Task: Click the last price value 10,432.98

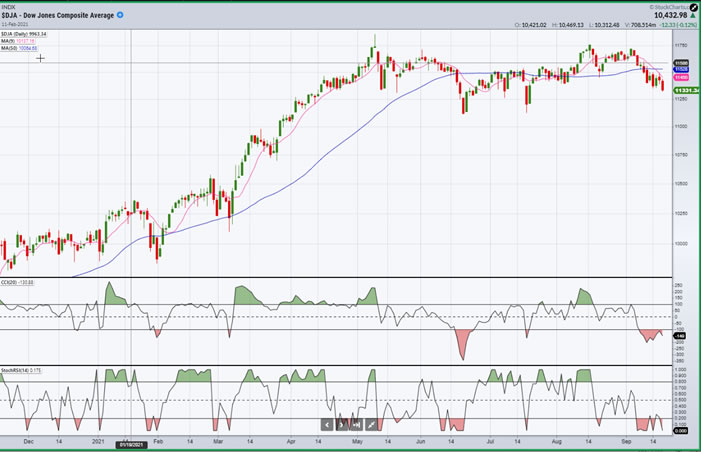Action: click(670, 14)
